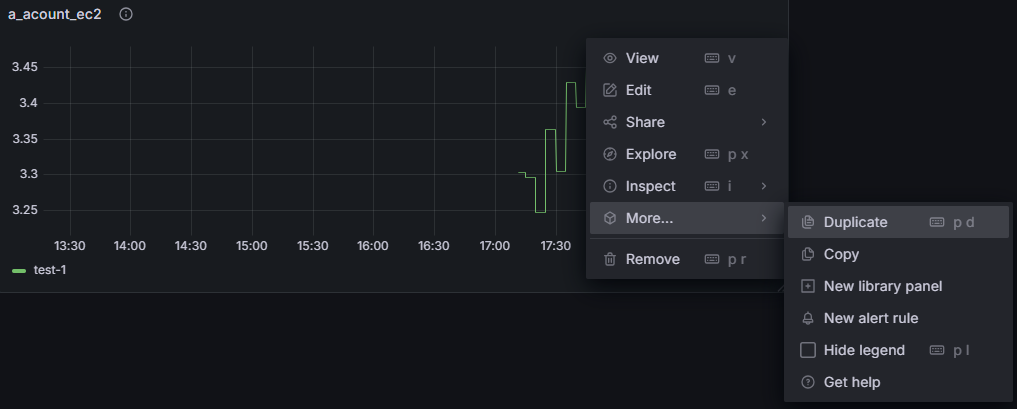Open the More... menu entry
The height and width of the screenshot is (409, 1017).
pyautogui.click(x=687, y=218)
